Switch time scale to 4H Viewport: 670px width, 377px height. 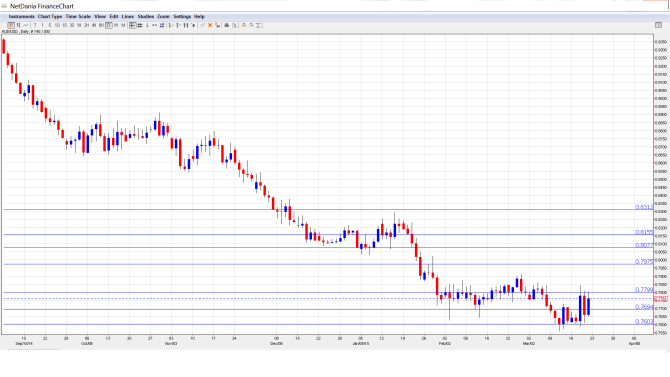pos(94,25)
